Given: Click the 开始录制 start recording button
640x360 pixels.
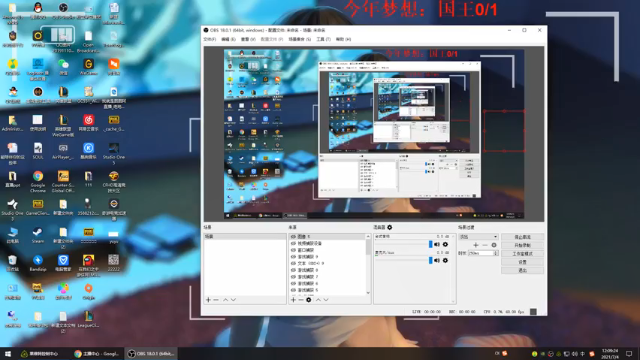Looking at the screenshot, I should click(522, 245).
